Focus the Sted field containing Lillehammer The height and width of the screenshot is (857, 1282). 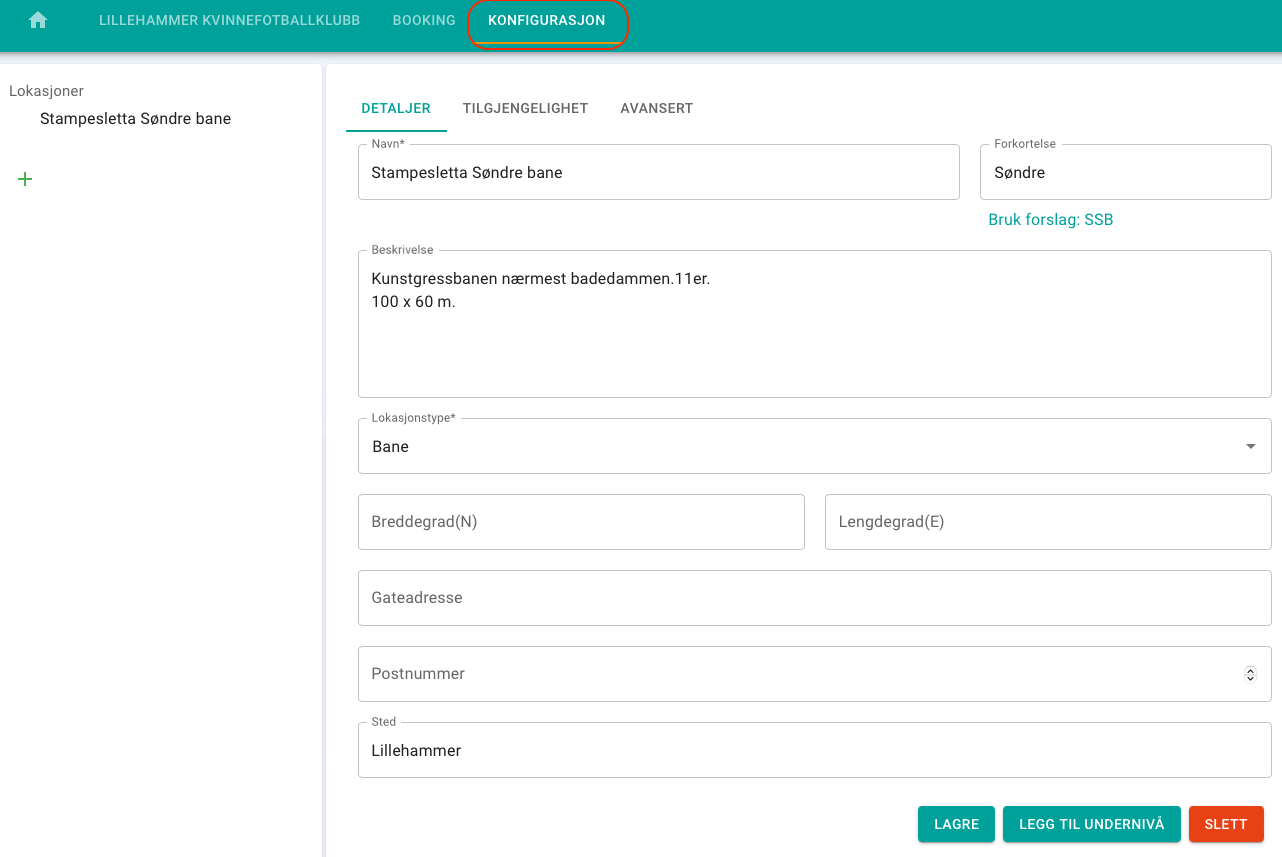point(815,750)
